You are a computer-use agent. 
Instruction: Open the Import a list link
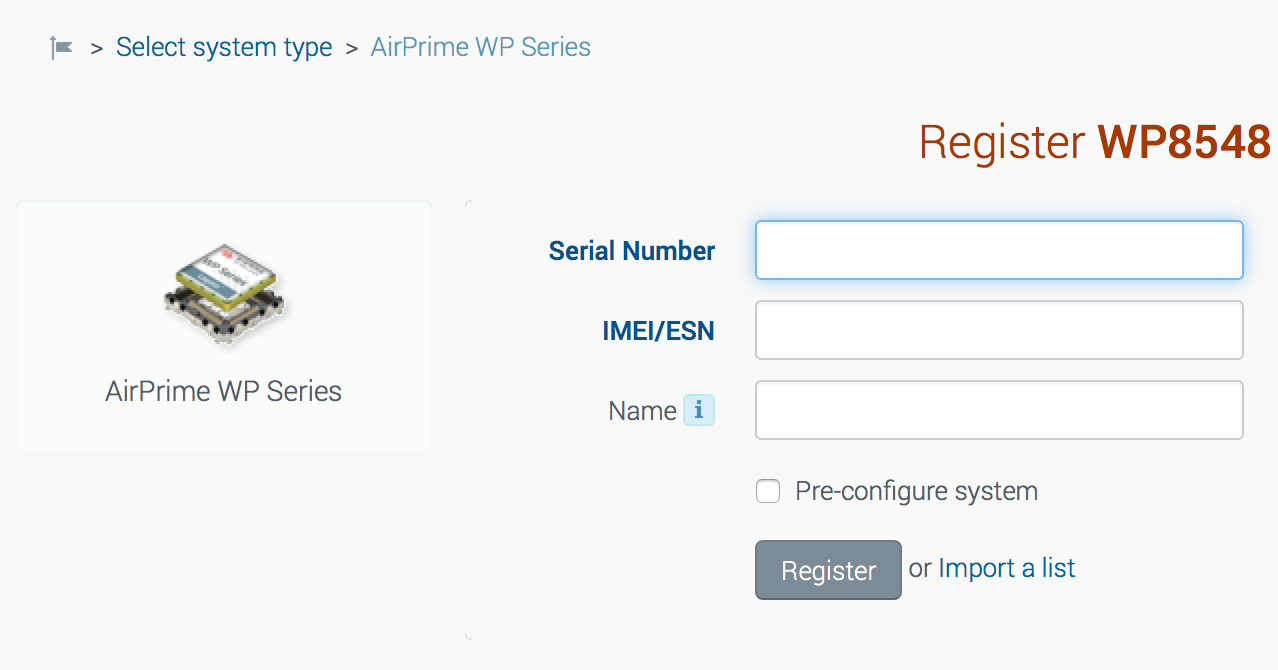[1007, 568]
